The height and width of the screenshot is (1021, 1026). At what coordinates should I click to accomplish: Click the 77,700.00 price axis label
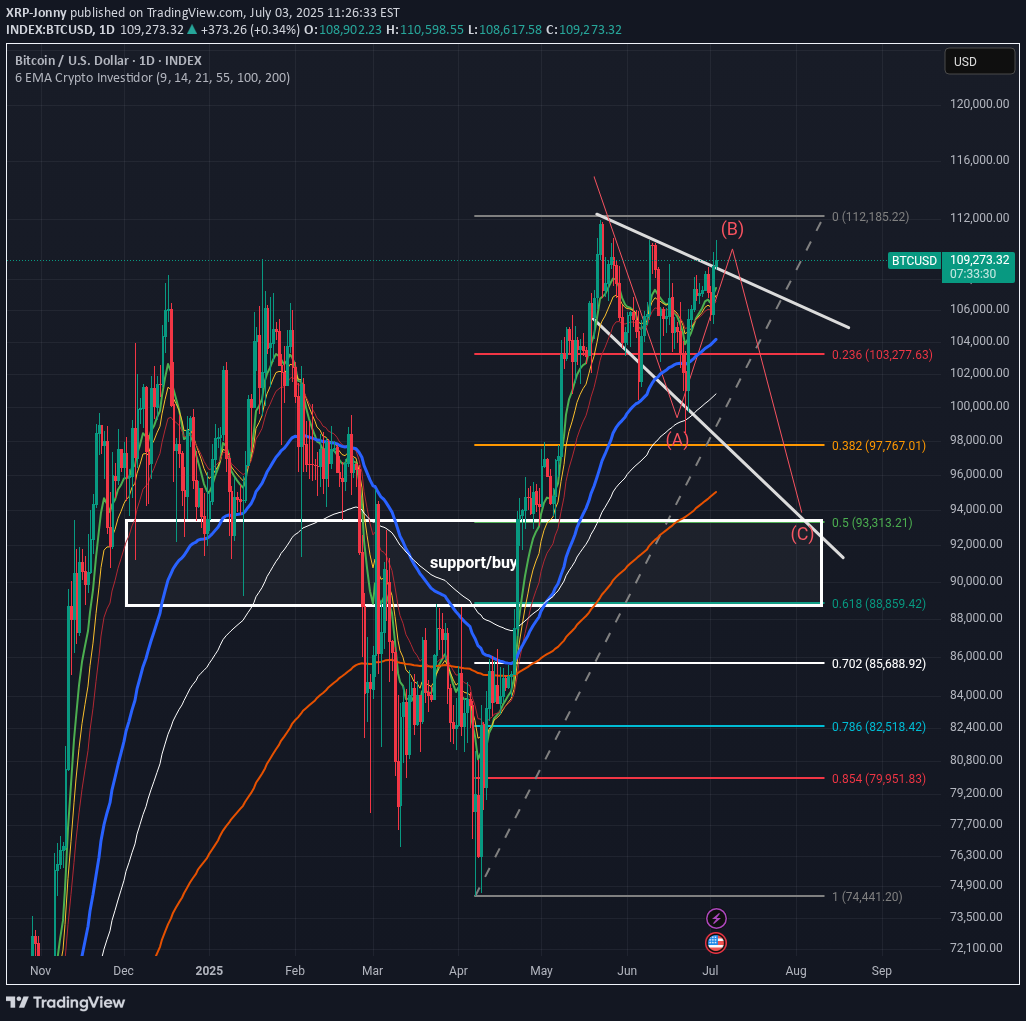pos(976,823)
